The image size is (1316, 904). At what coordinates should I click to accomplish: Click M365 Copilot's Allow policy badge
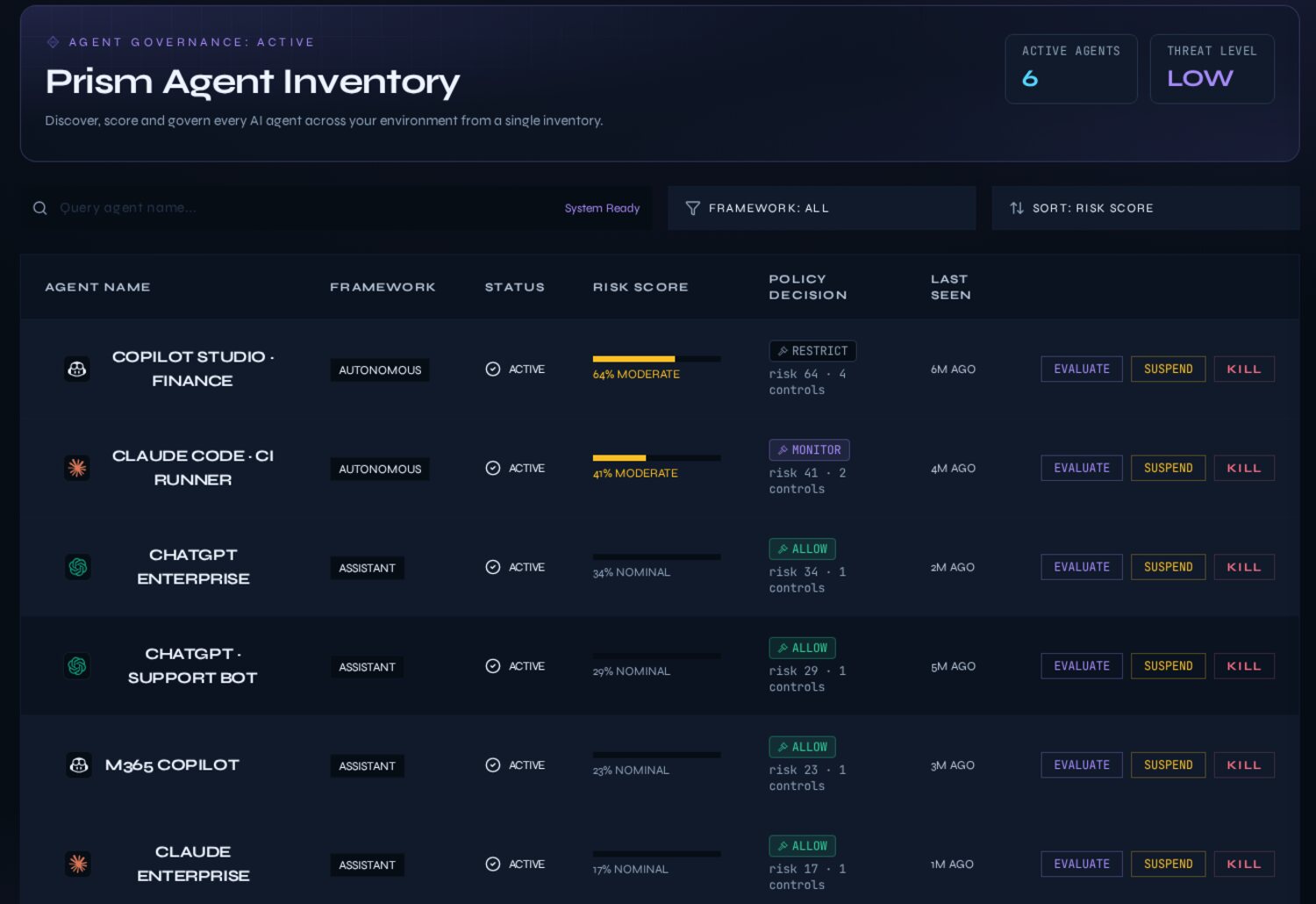[x=803, y=747]
